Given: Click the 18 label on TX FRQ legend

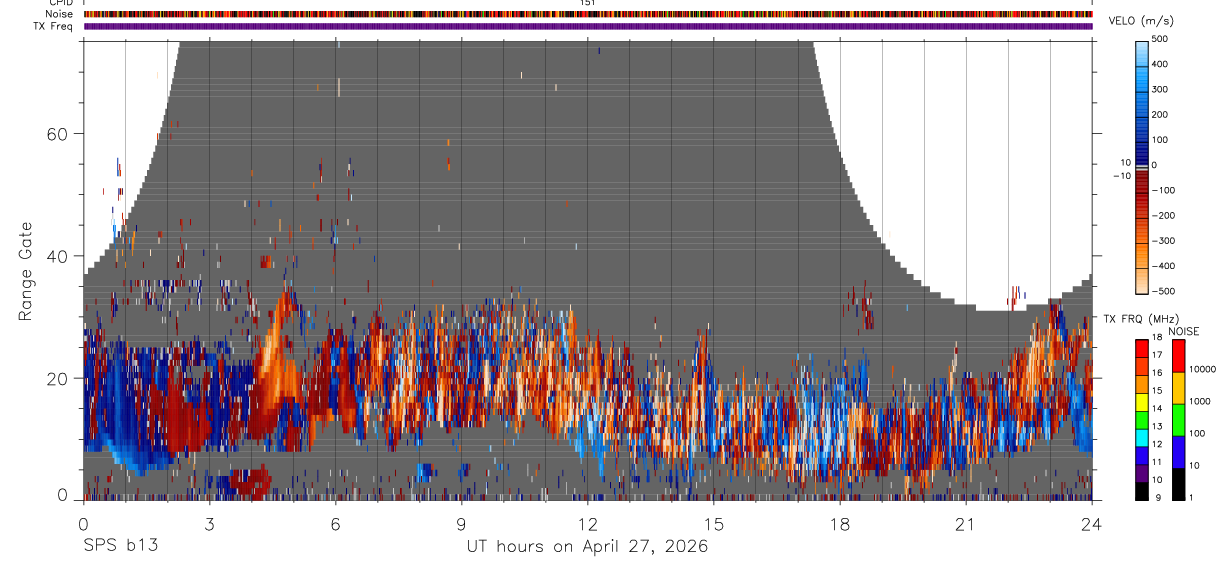Looking at the screenshot, I should click(1158, 338).
